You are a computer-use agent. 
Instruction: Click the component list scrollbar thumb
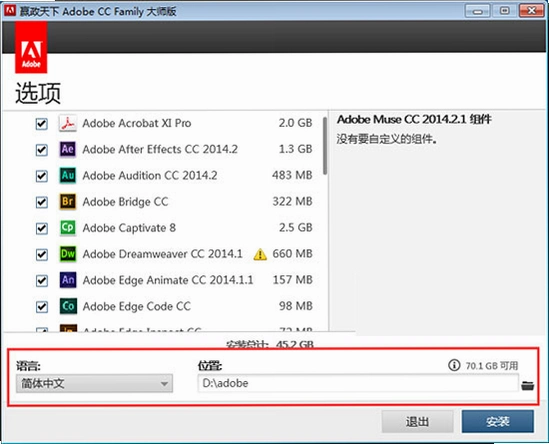pos(325,146)
